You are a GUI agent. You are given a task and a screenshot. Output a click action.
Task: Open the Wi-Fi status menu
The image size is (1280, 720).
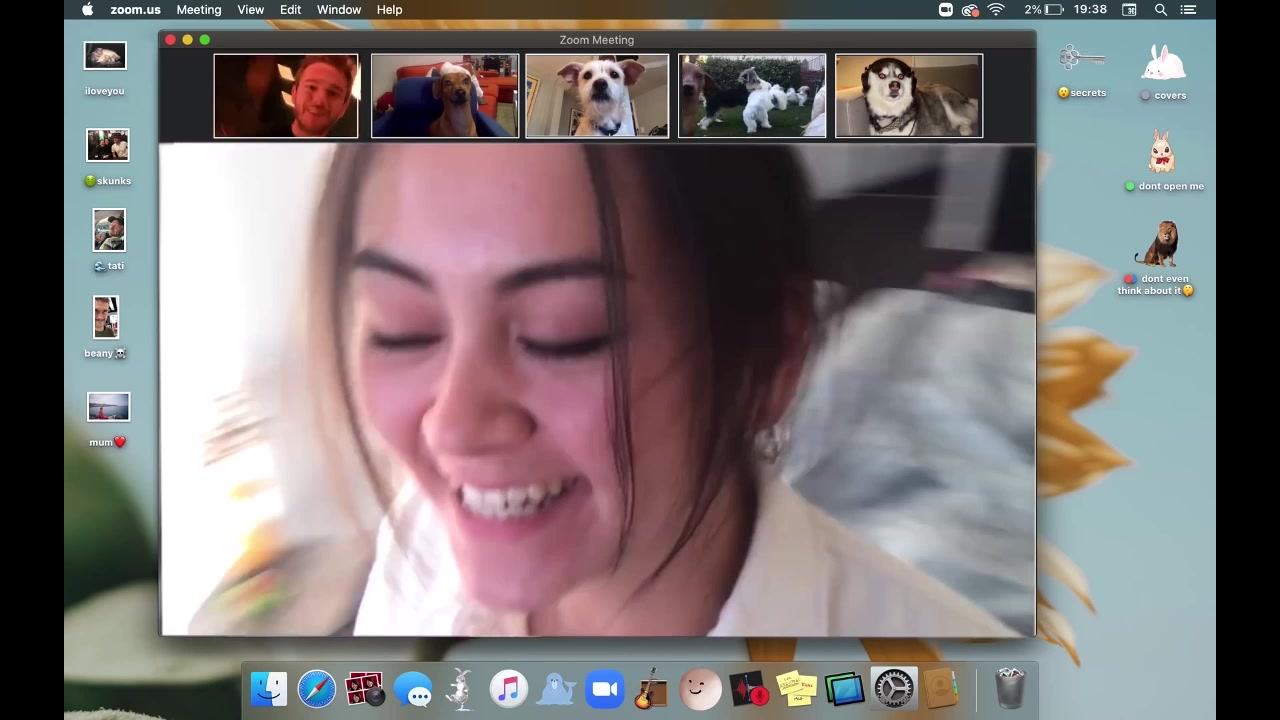[x=996, y=10]
